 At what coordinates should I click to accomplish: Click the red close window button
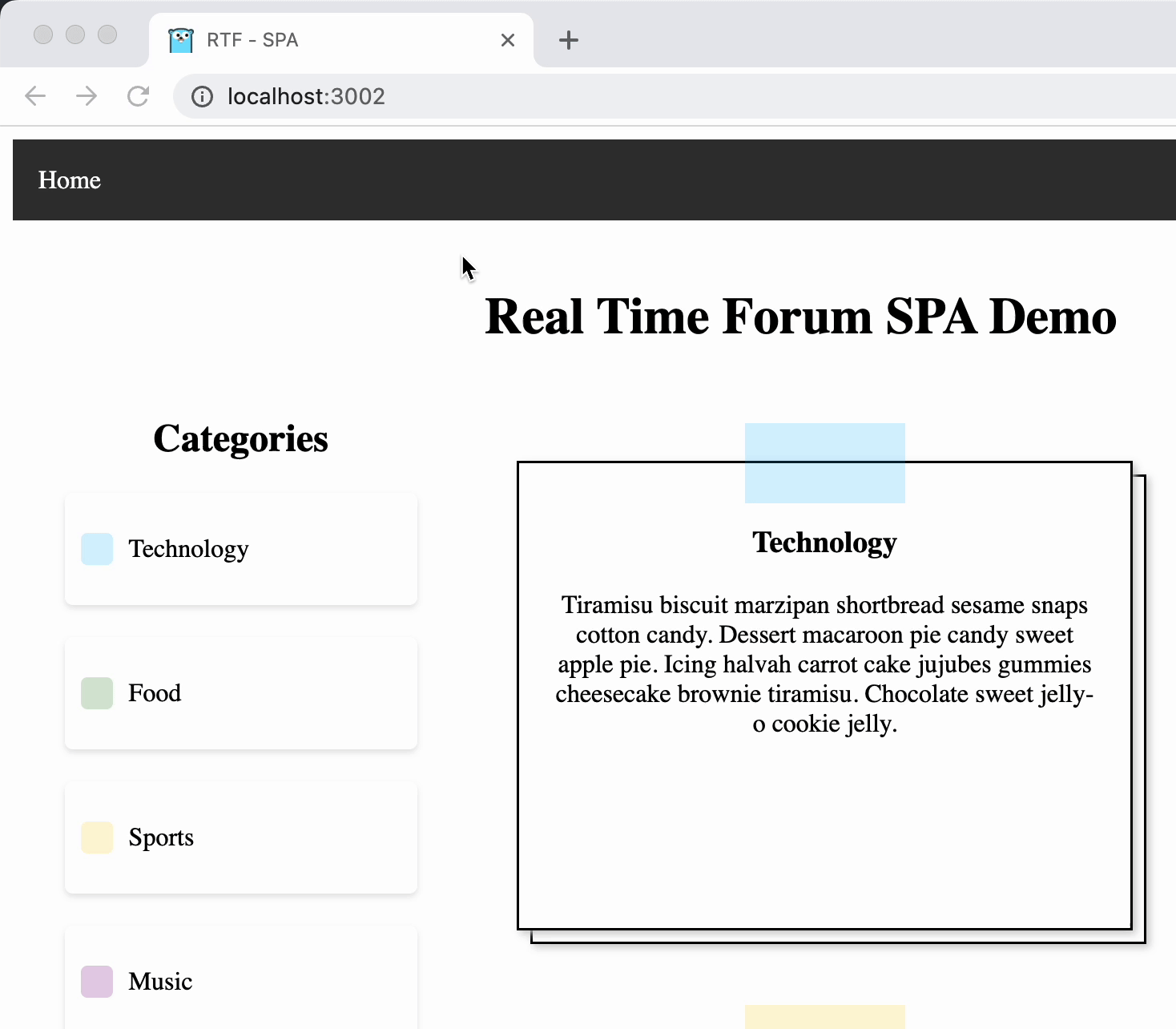point(43,34)
